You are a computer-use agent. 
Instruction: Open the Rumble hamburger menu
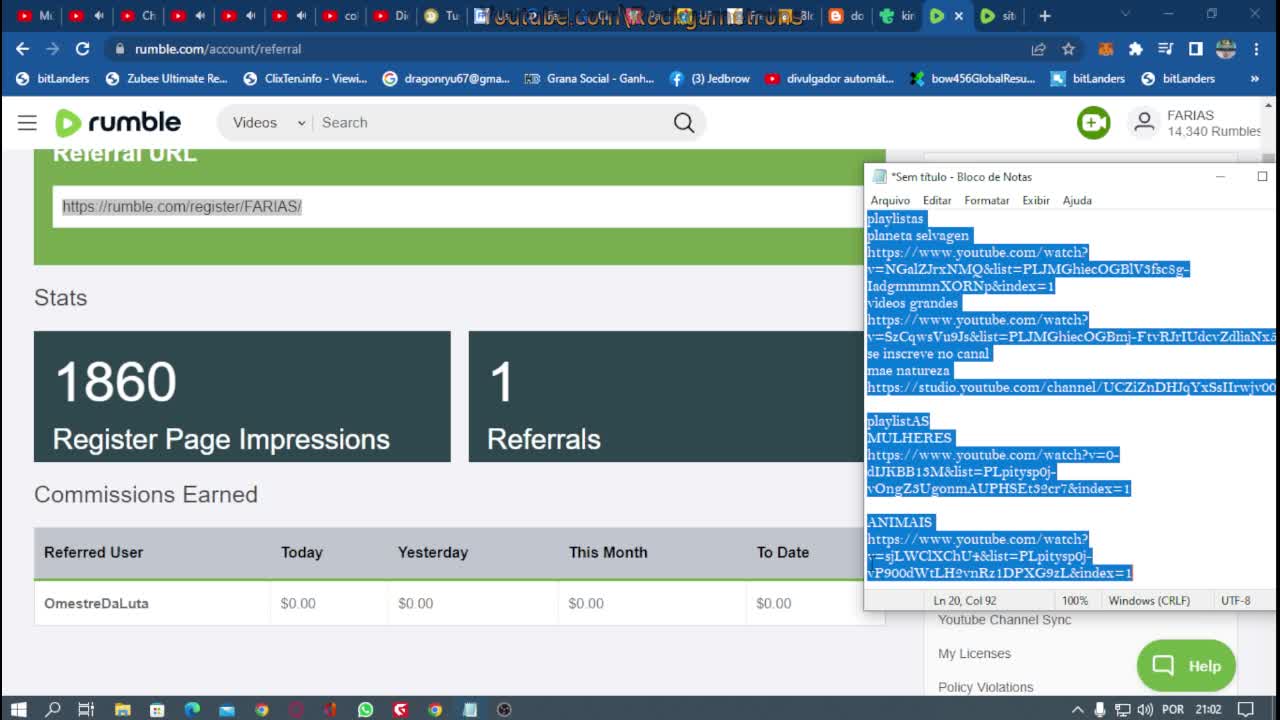coord(27,122)
